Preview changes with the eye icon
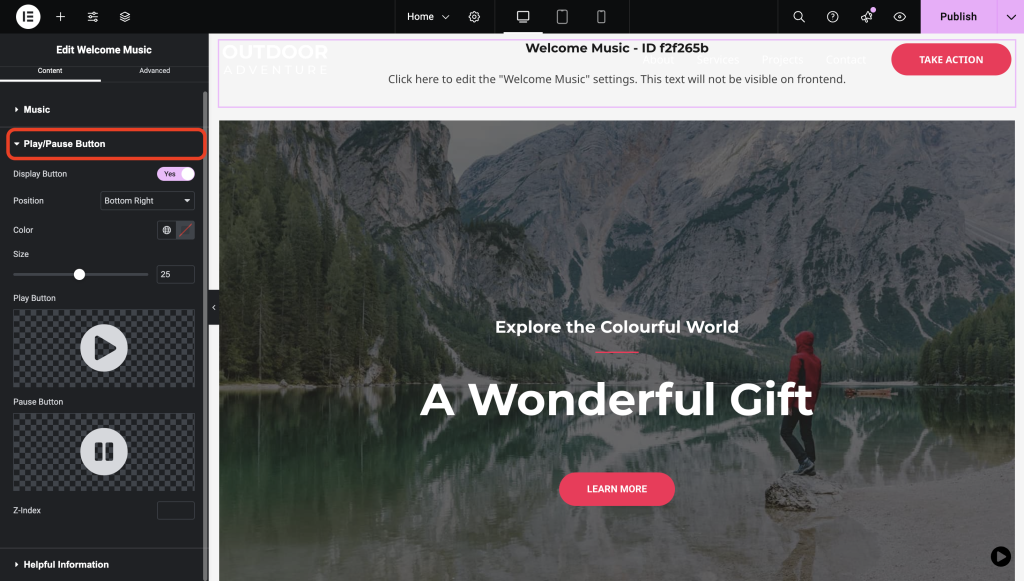1024x581 pixels. pos(899,16)
